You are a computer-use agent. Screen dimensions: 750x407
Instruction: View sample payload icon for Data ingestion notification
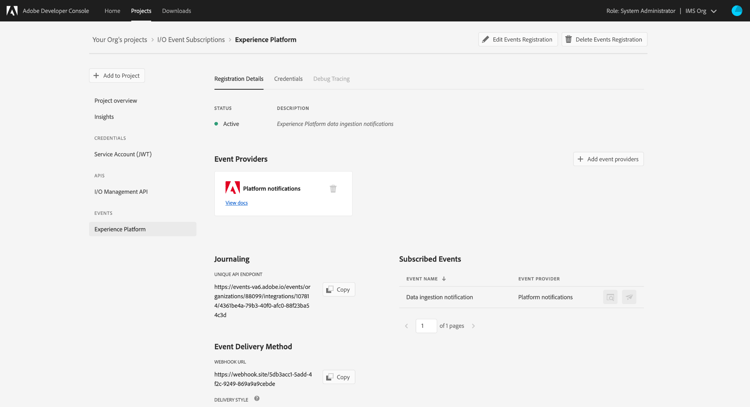click(610, 297)
